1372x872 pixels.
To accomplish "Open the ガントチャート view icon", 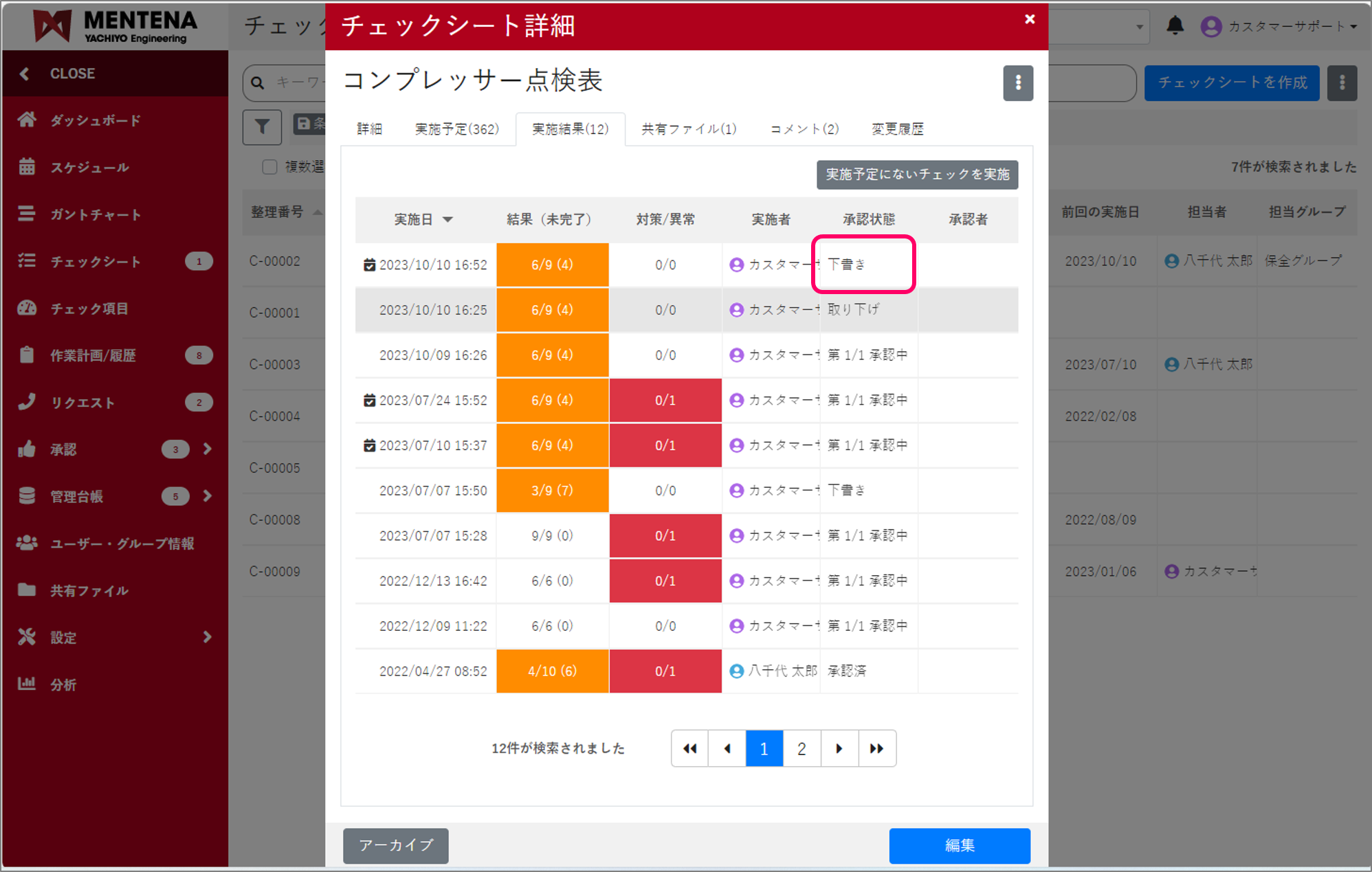I will click(27, 214).
